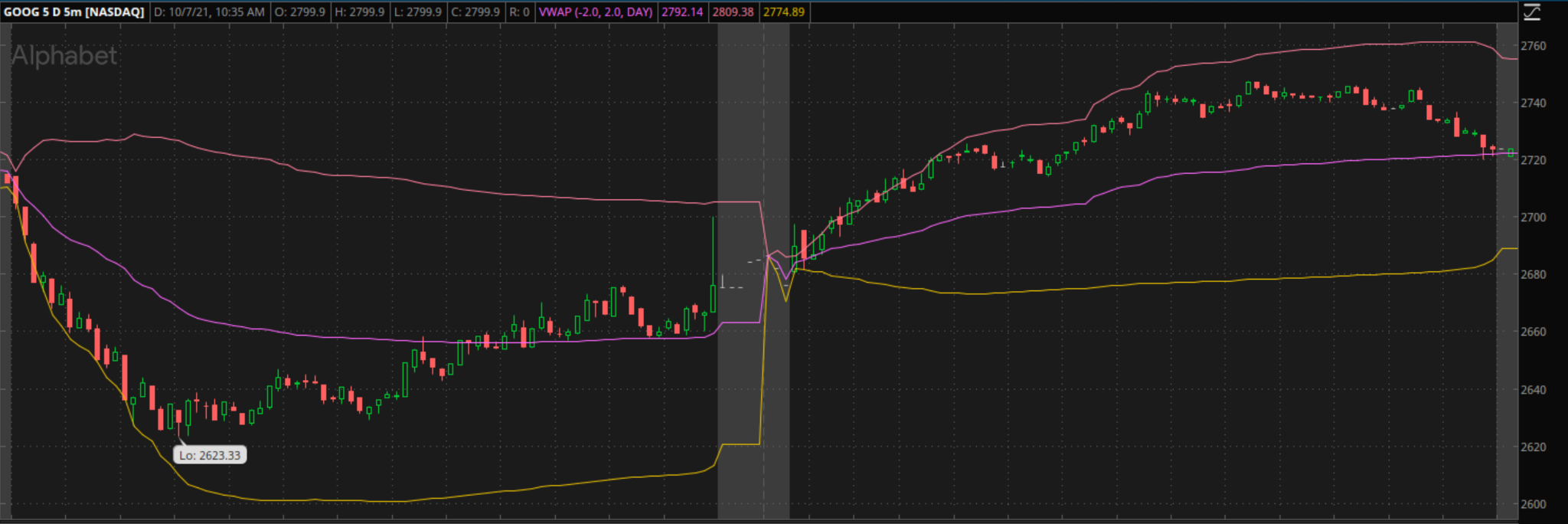This screenshot has width=1568, height=524.
Task: Click the date readout D: 10/7/21, 10:35 AM
Action: (210, 12)
